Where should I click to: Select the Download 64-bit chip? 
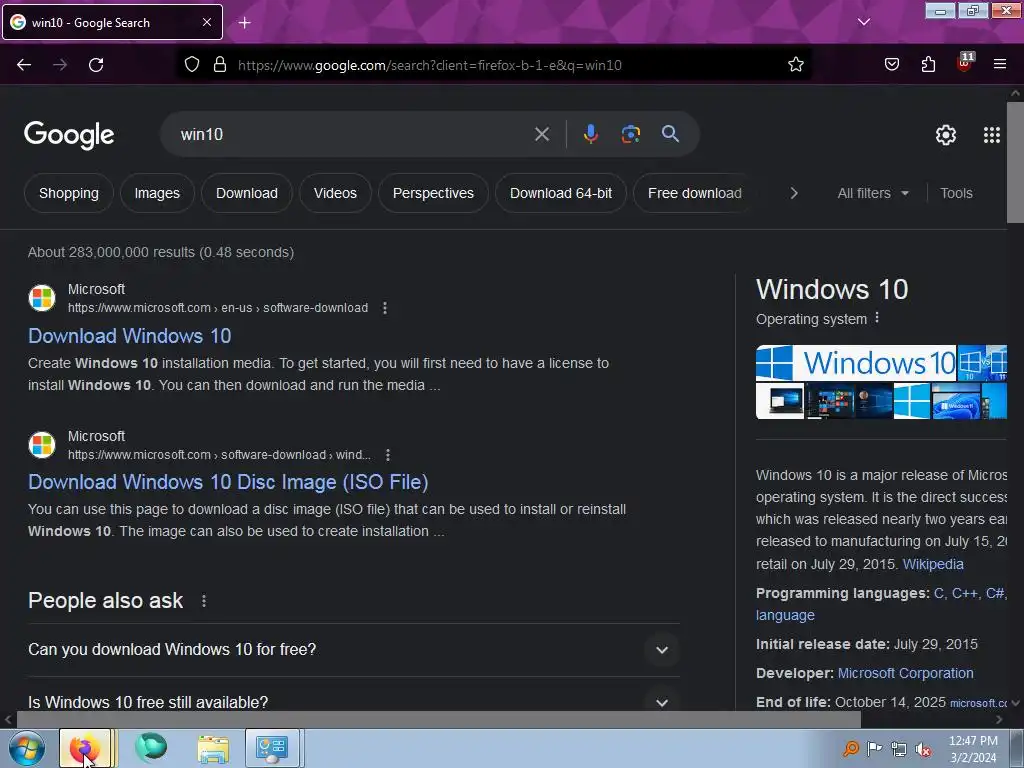[561, 193]
